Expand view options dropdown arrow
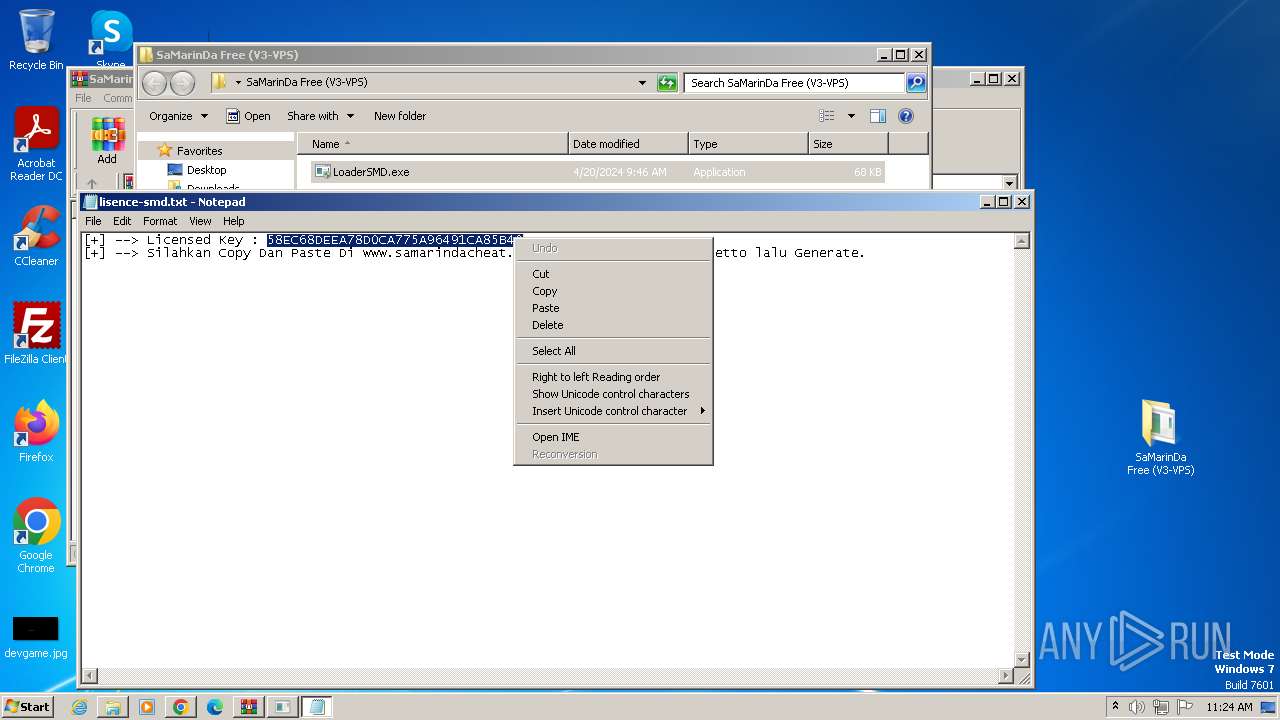The width and height of the screenshot is (1280, 720). pyautogui.click(x=851, y=116)
